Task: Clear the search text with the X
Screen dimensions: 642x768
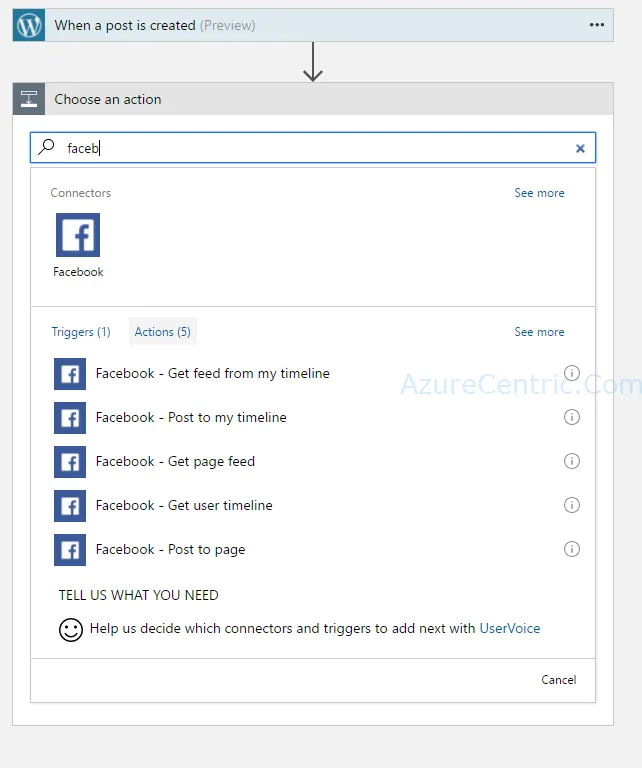Action: click(580, 148)
